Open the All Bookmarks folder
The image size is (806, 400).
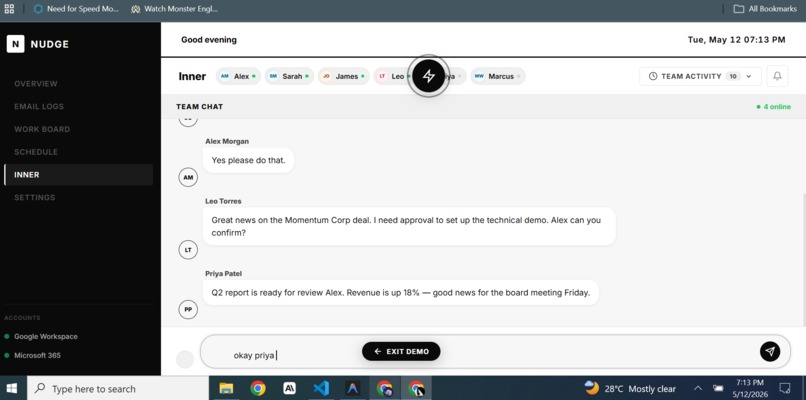pos(765,9)
